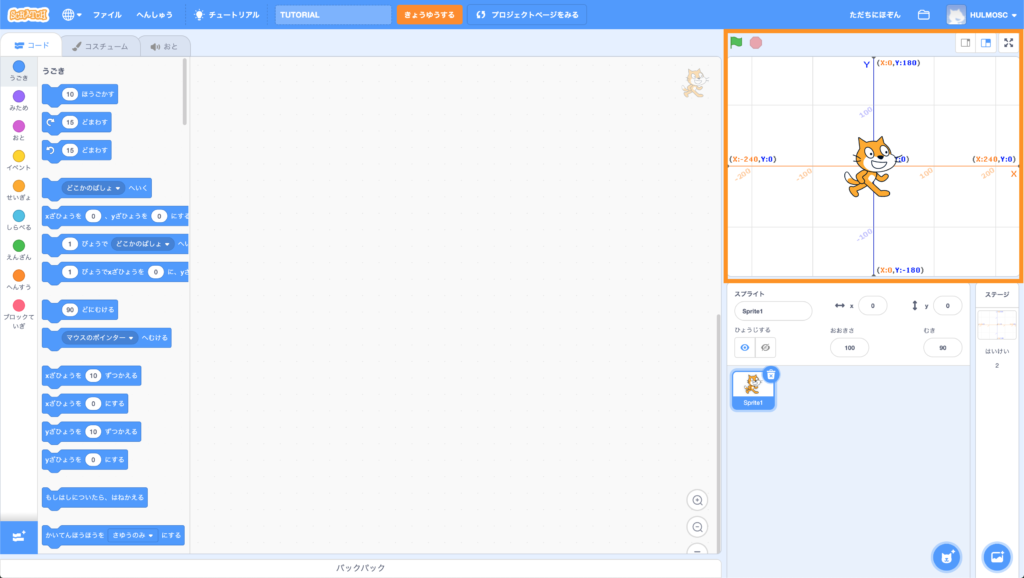Open the My Stuff folder icon
Viewport: 1024px width, 578px height.
923,15
